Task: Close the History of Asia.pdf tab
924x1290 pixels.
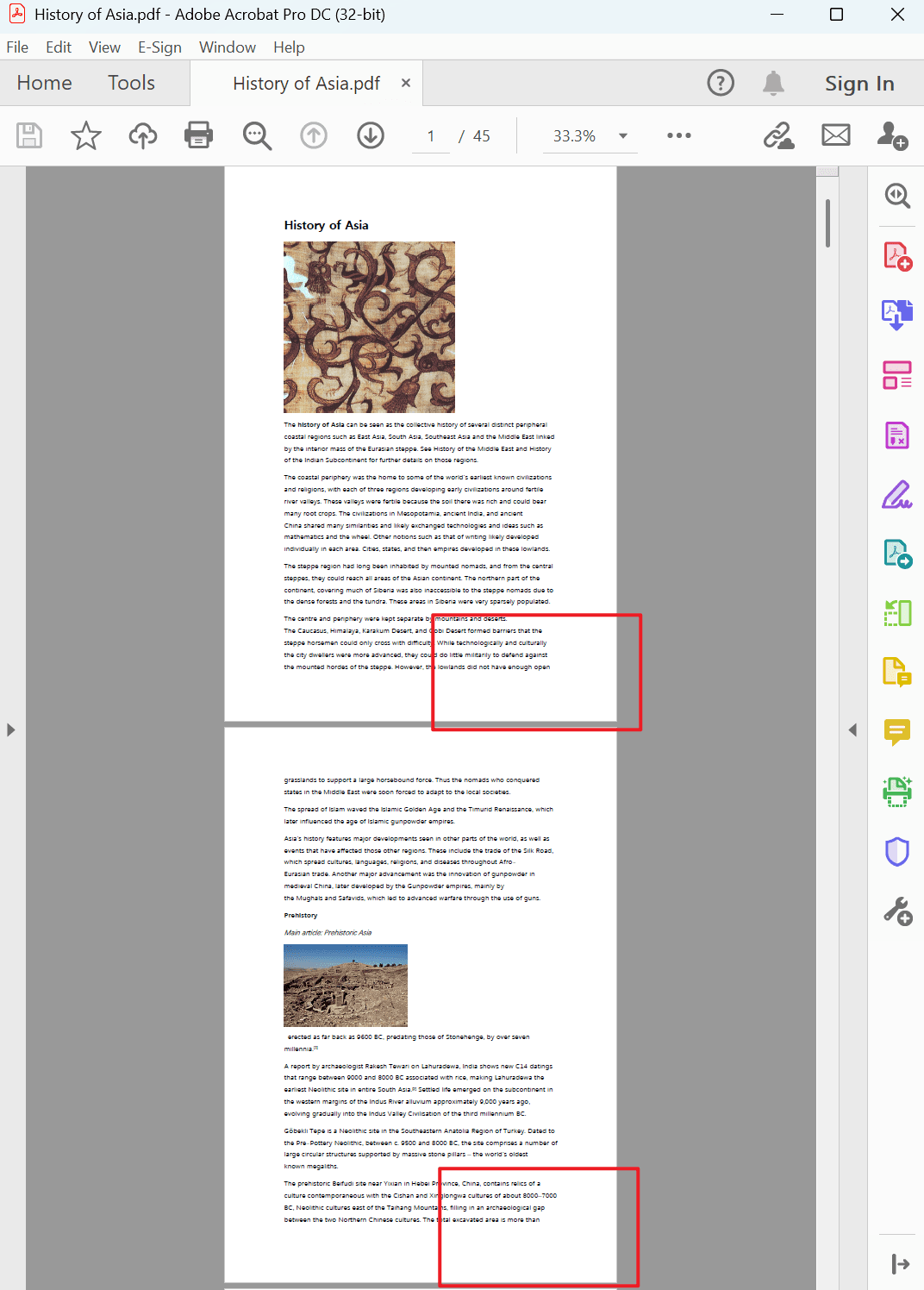Action: coord(406,83)
